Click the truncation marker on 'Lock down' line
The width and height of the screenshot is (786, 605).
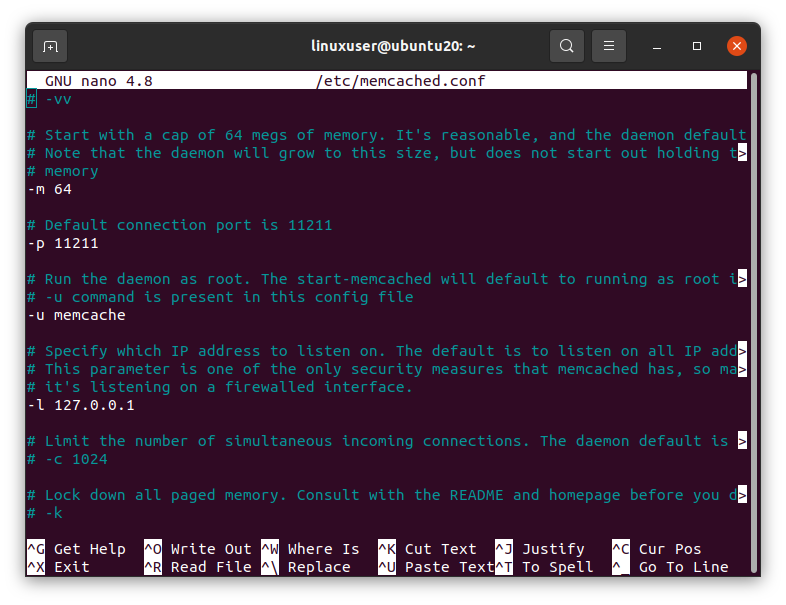click(x=742, y=495)
